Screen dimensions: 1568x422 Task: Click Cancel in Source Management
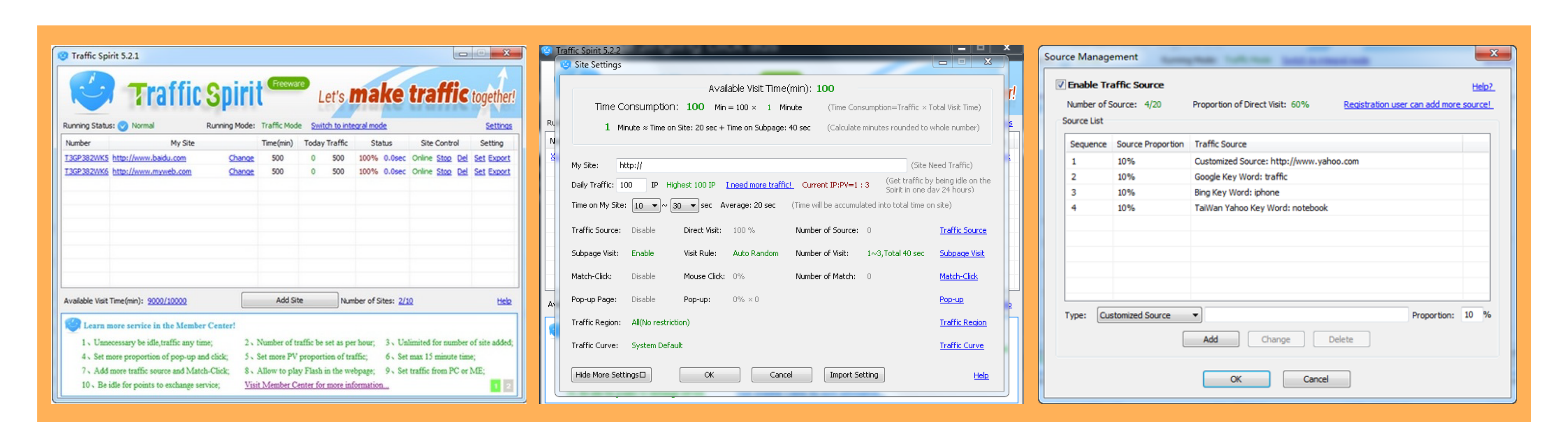[x=1316, y=379]
